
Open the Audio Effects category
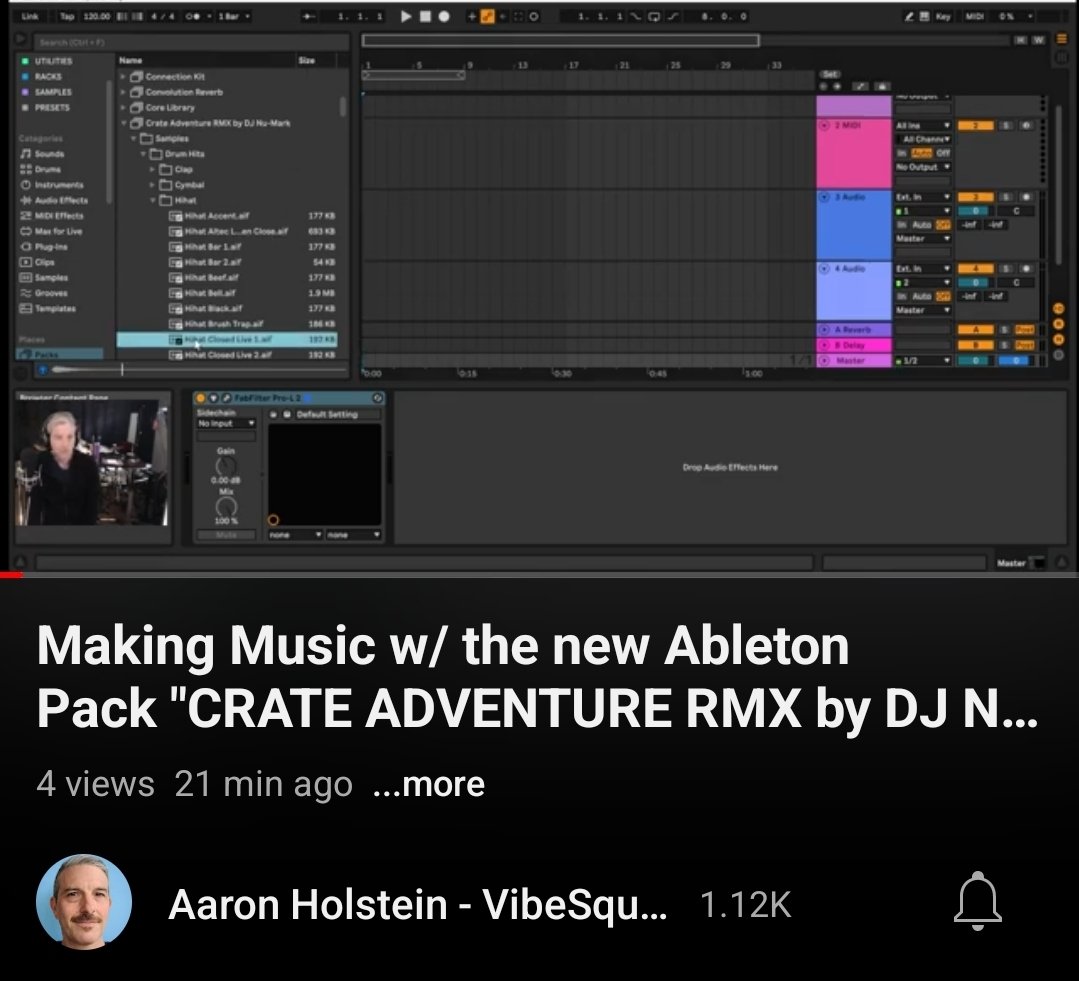pos(54,200)
